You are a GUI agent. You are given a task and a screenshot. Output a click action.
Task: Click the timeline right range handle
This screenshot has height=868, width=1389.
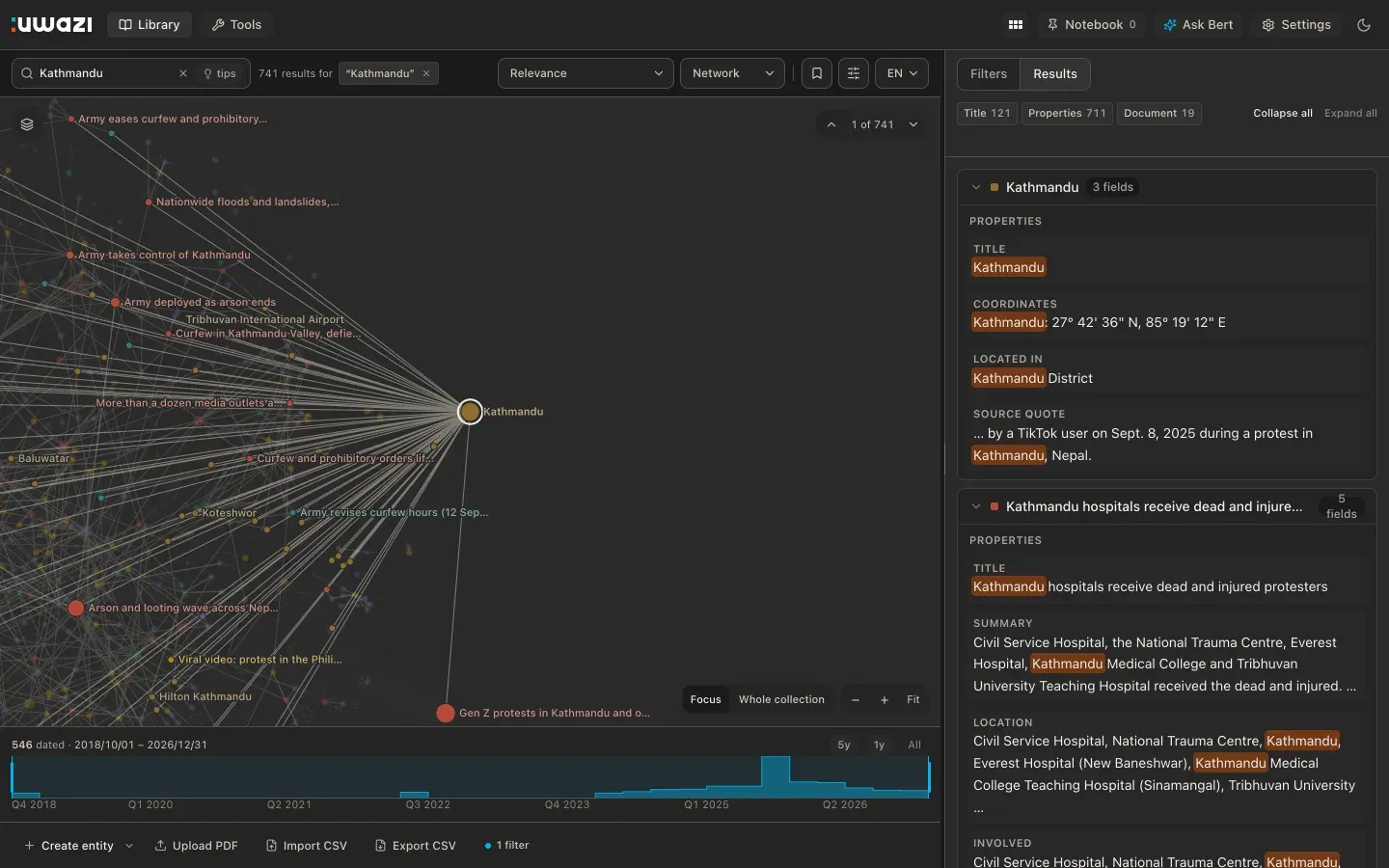pyautogui.click(x=929, y=777)
